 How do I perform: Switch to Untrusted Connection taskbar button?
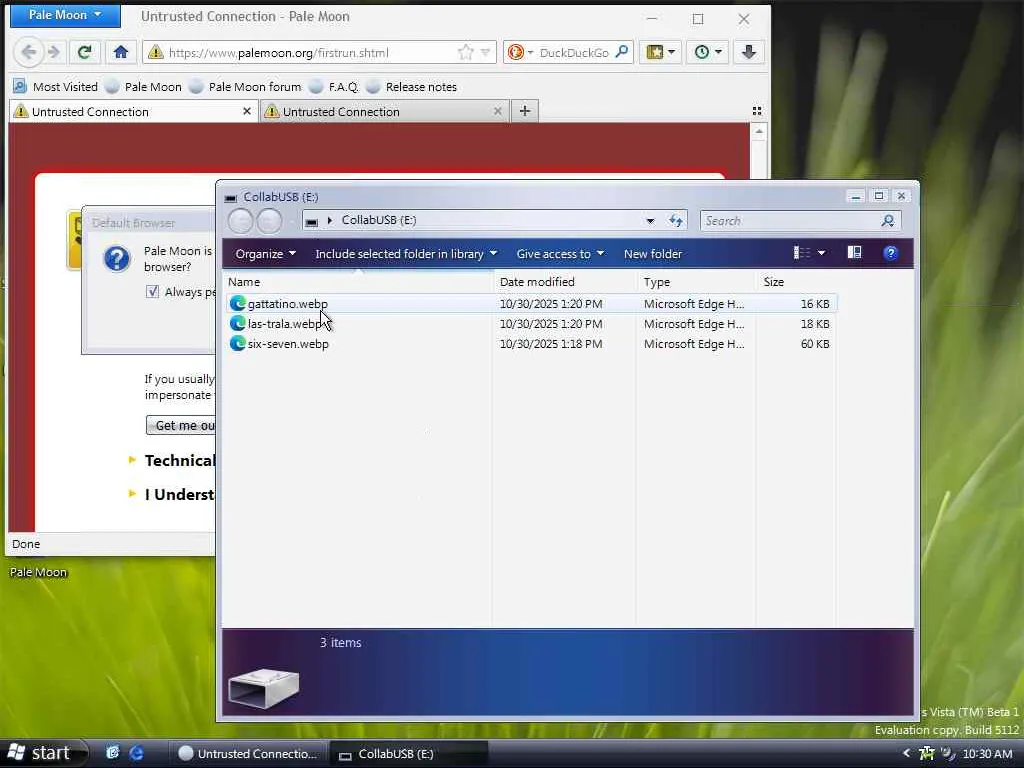tap(248, 754)
